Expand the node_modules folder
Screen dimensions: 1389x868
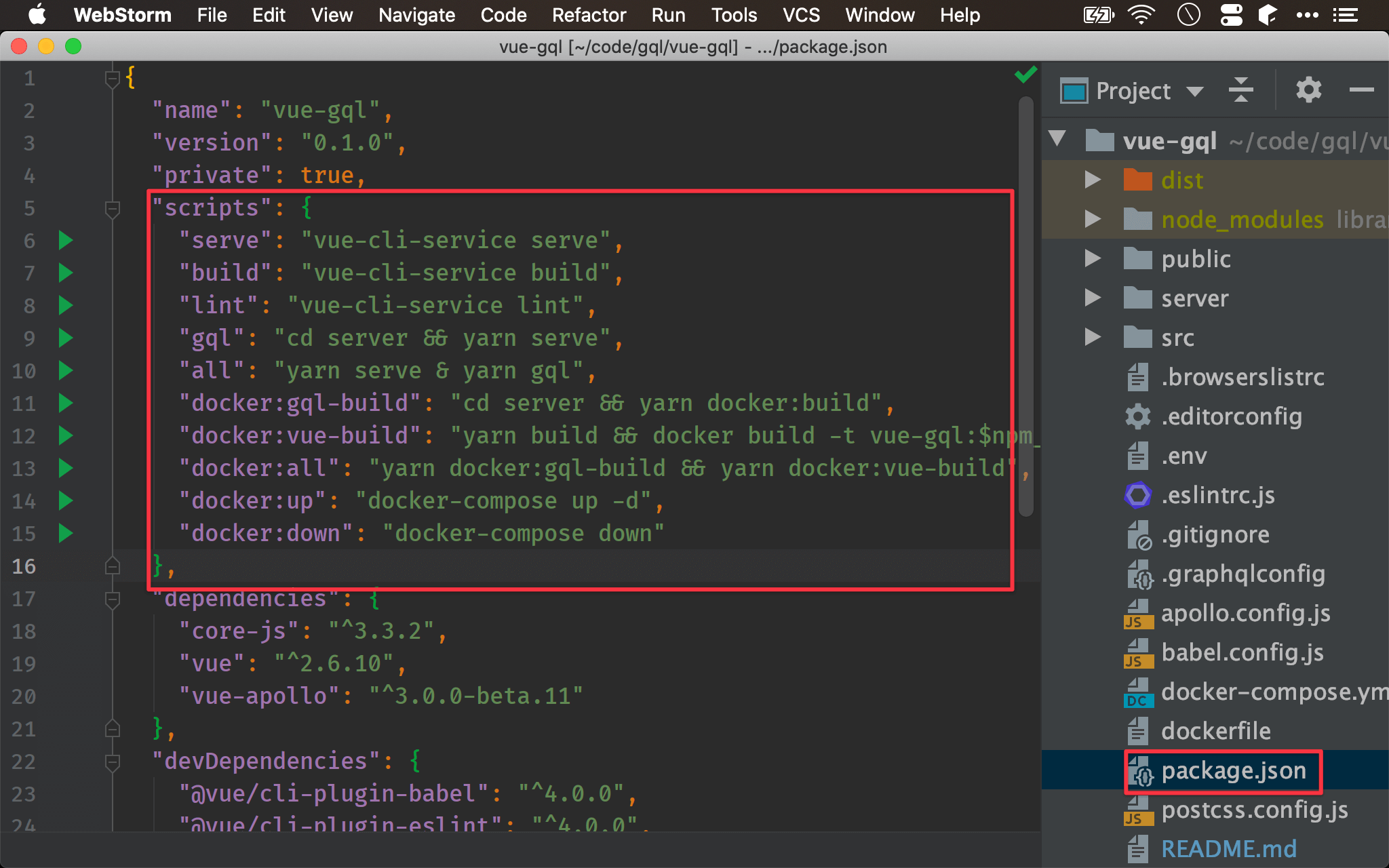[x=1092, y=219]
